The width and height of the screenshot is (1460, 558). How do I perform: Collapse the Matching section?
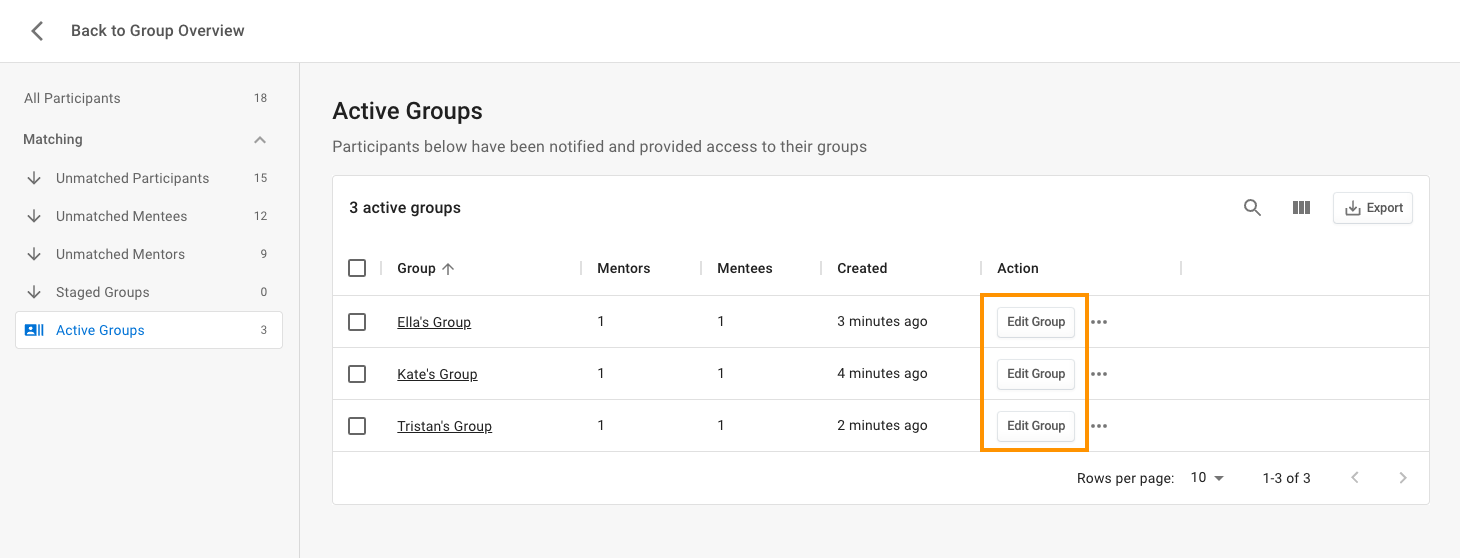[x=260, y=140]
